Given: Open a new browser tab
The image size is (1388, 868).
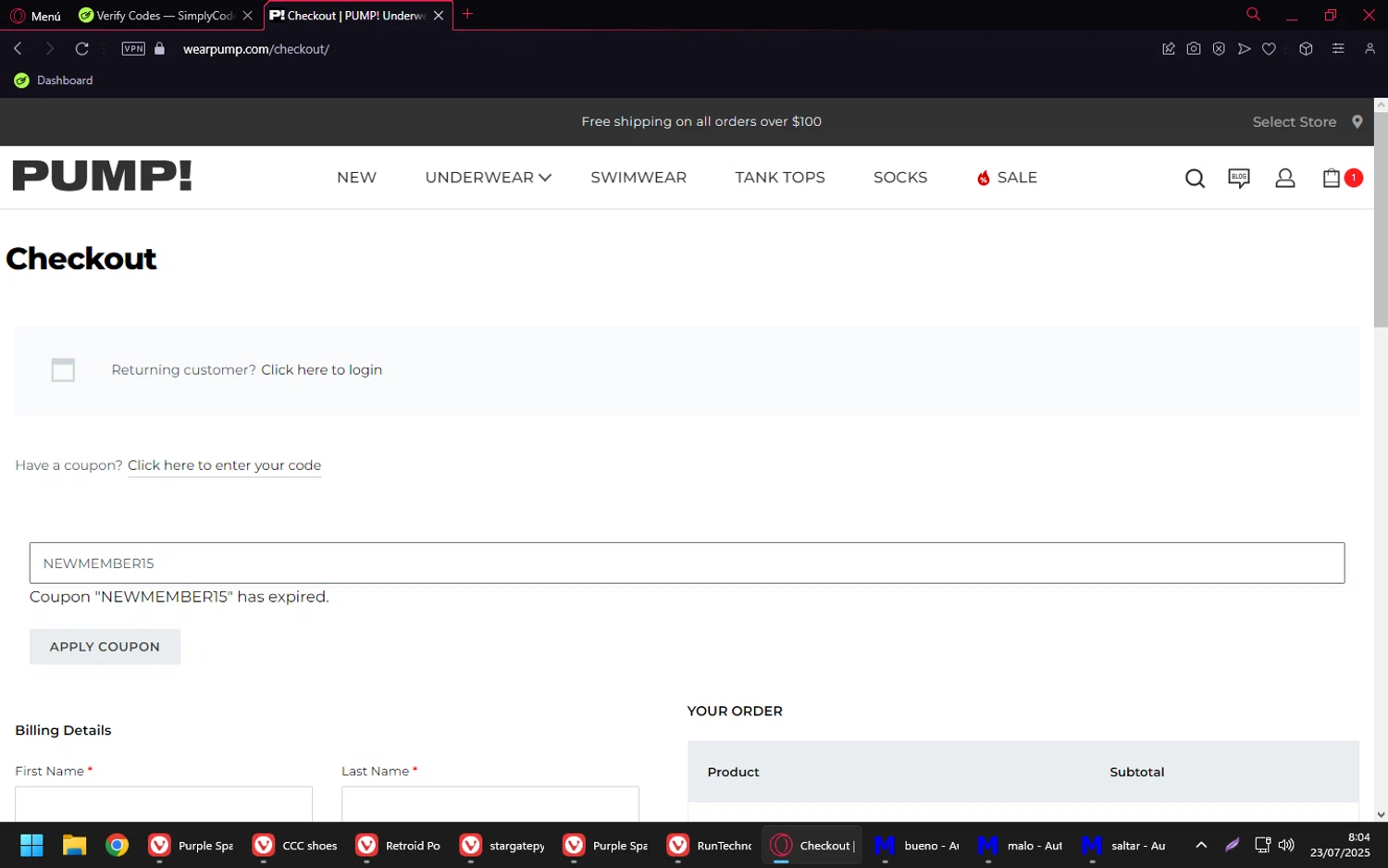Looking at the screenshot, I should (467, 14).
